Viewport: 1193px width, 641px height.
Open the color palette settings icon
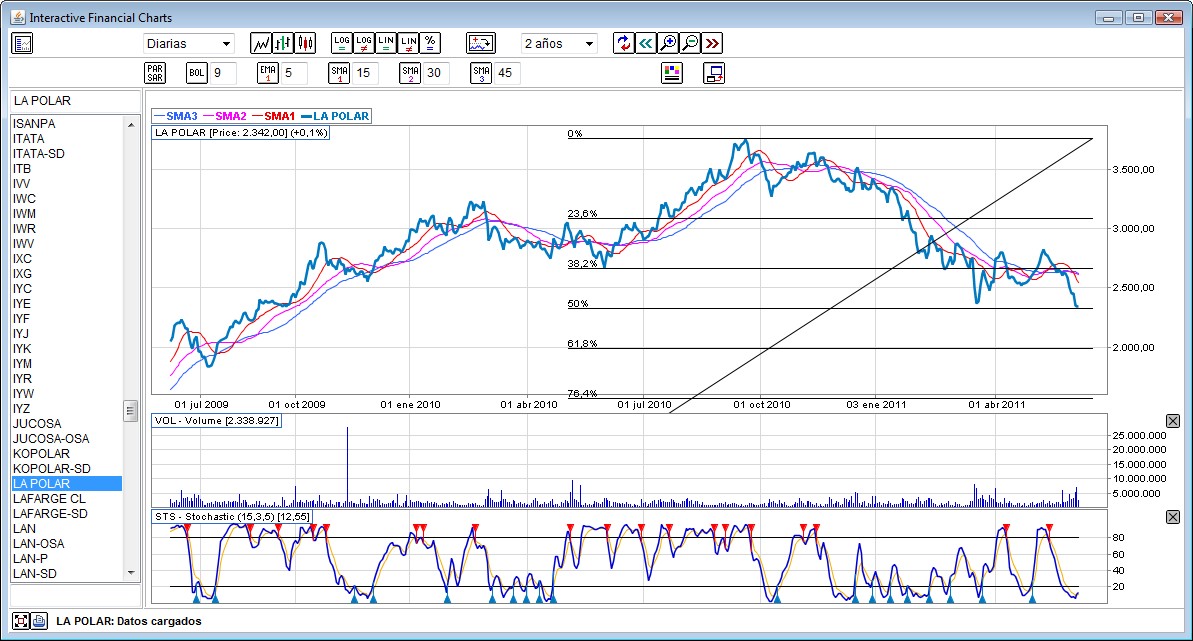[x=672, y=73]
